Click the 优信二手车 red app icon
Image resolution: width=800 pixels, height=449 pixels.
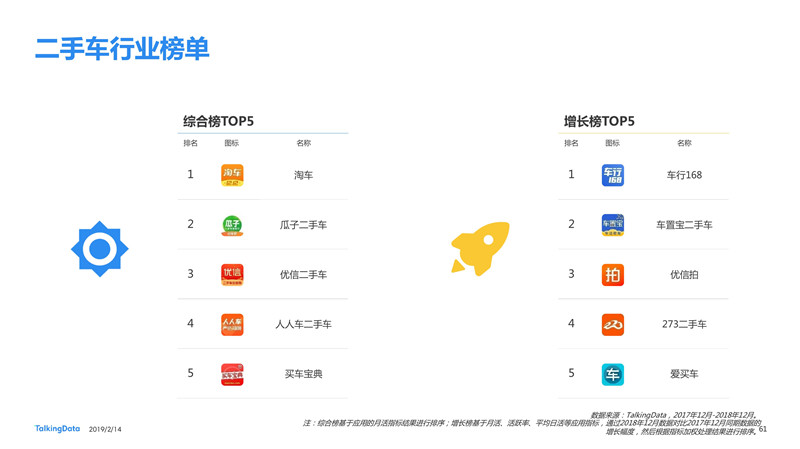point(232,275)
